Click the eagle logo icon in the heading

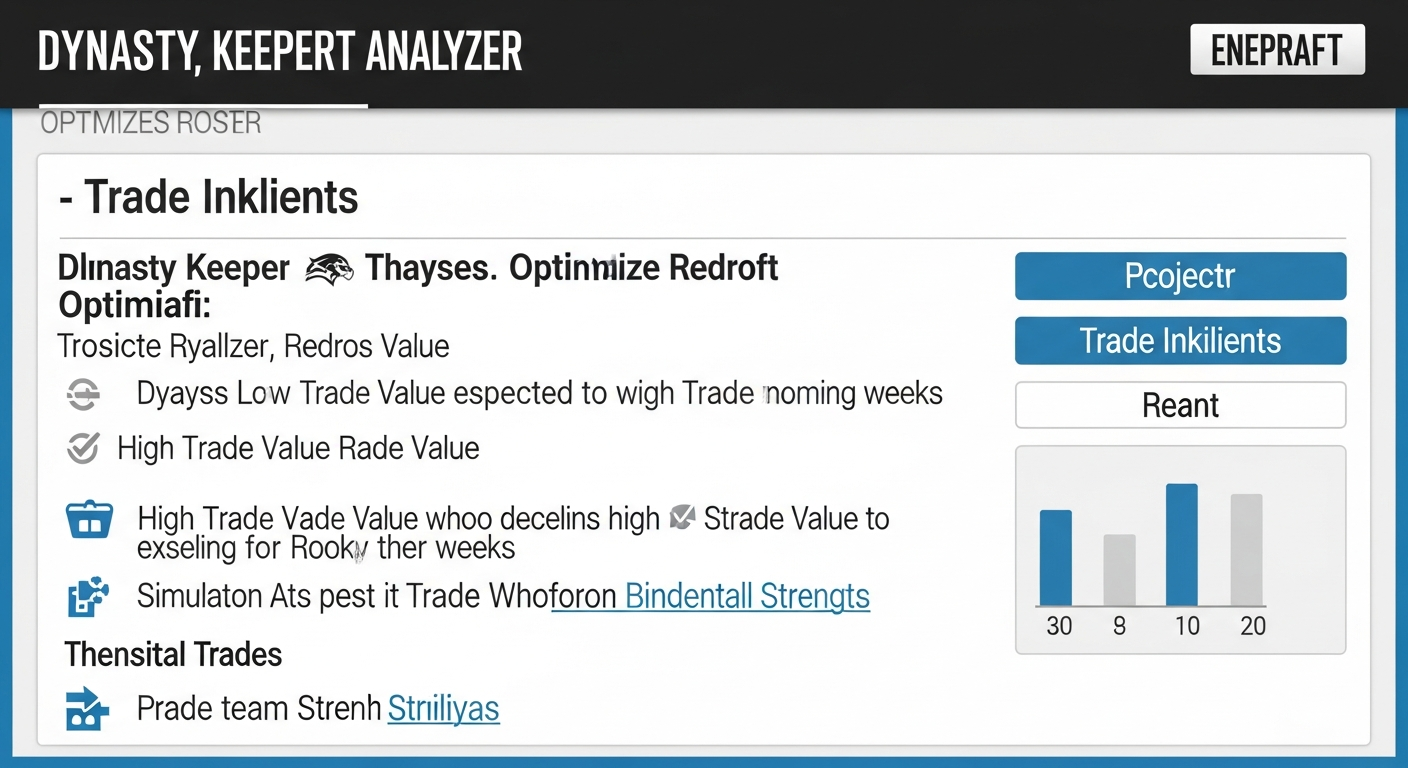[x=330, y=267]
